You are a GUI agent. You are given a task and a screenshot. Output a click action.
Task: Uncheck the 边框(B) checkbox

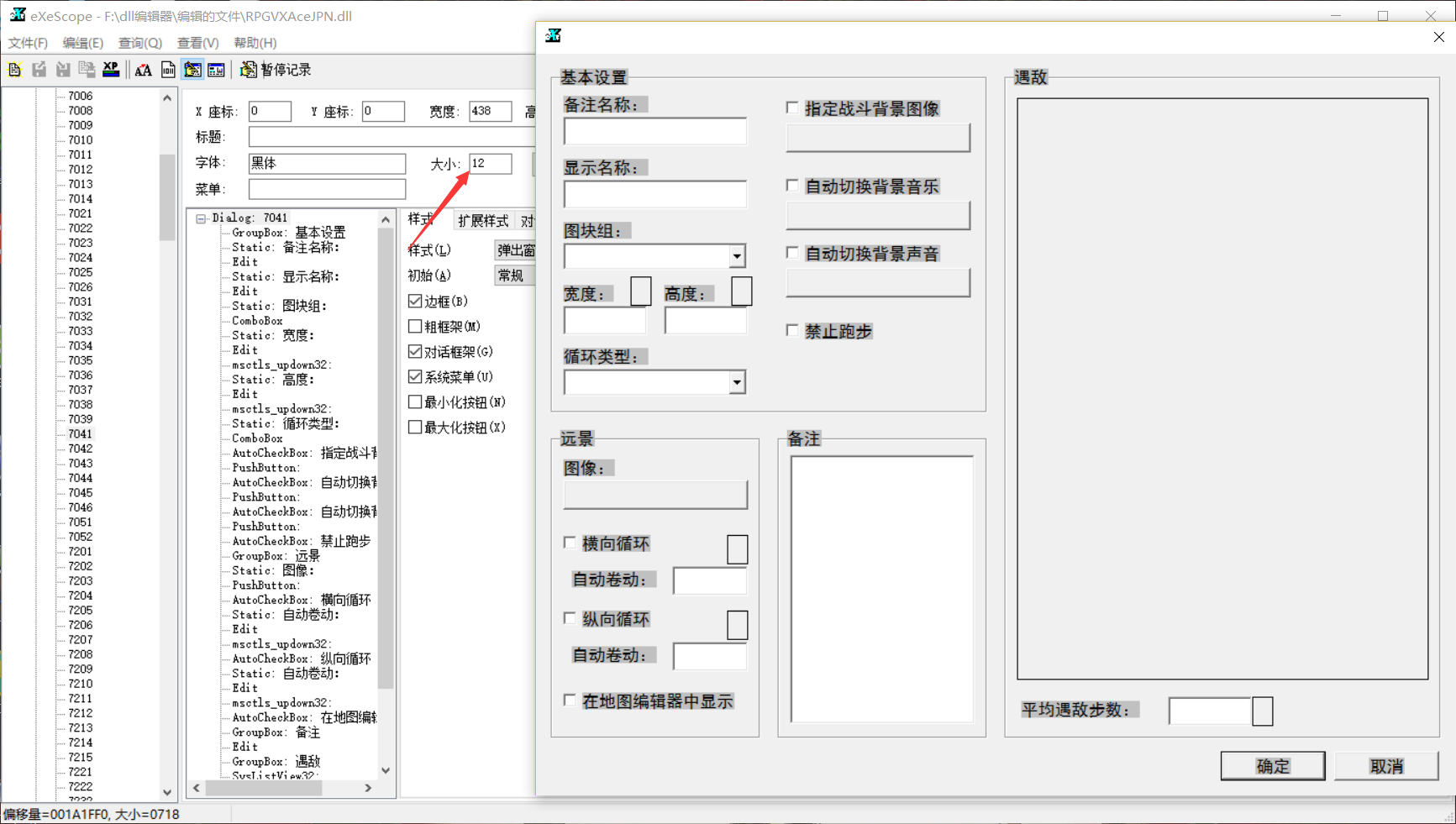click(415, 301)
